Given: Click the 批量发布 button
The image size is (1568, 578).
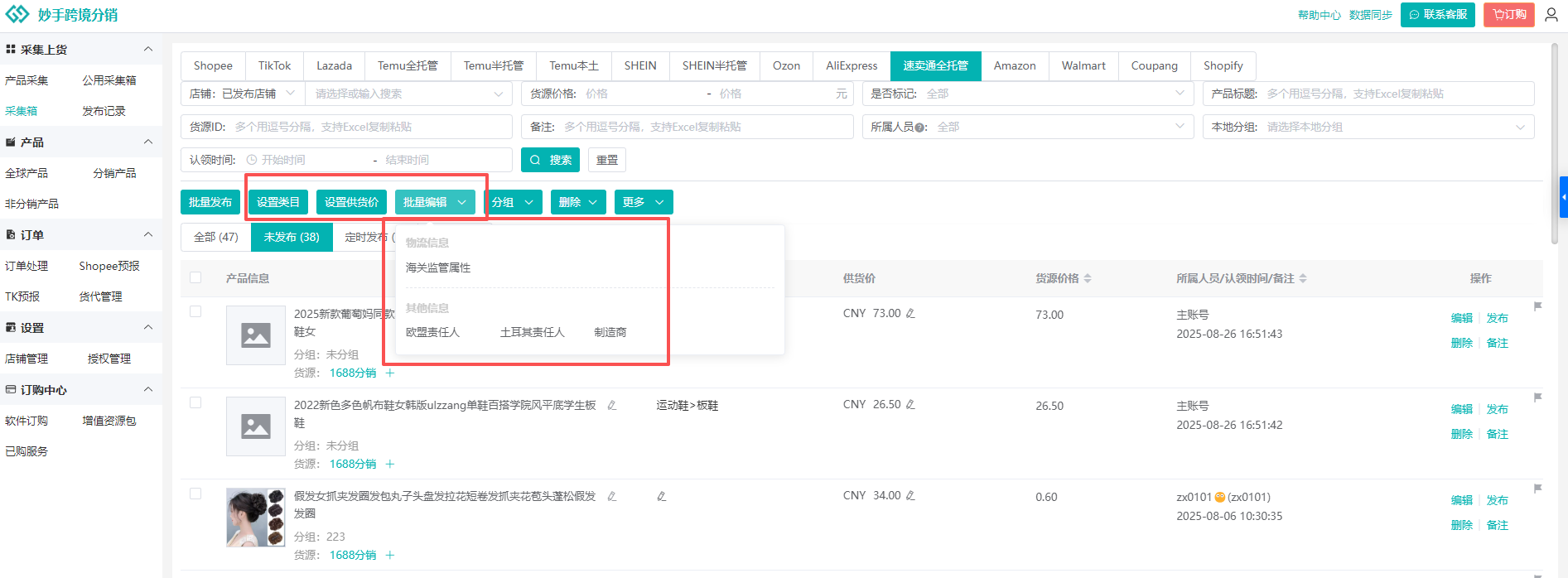Looking at the screenshot, I should 210,202.
